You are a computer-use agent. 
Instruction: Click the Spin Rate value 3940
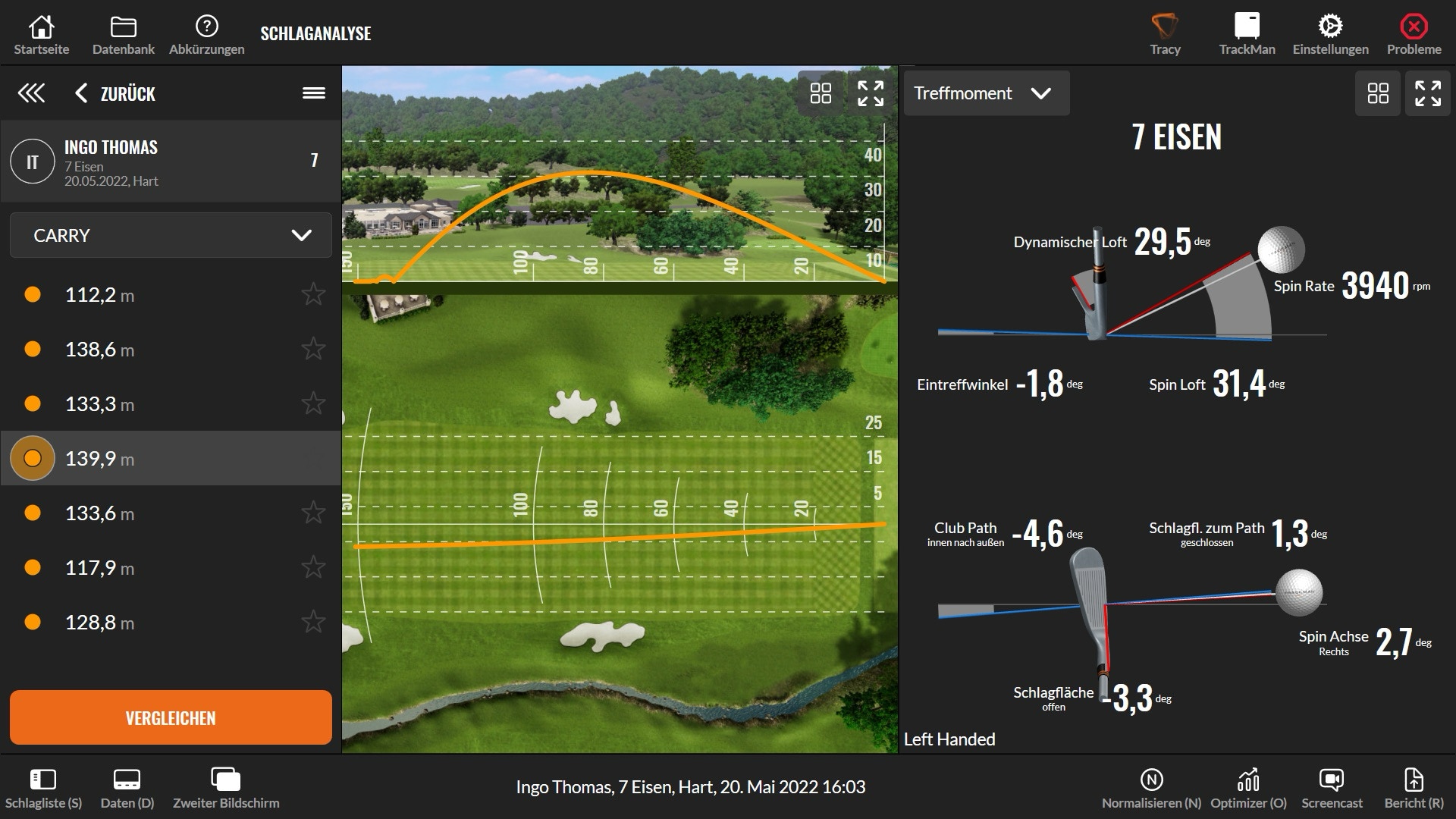pos(1375,286)
